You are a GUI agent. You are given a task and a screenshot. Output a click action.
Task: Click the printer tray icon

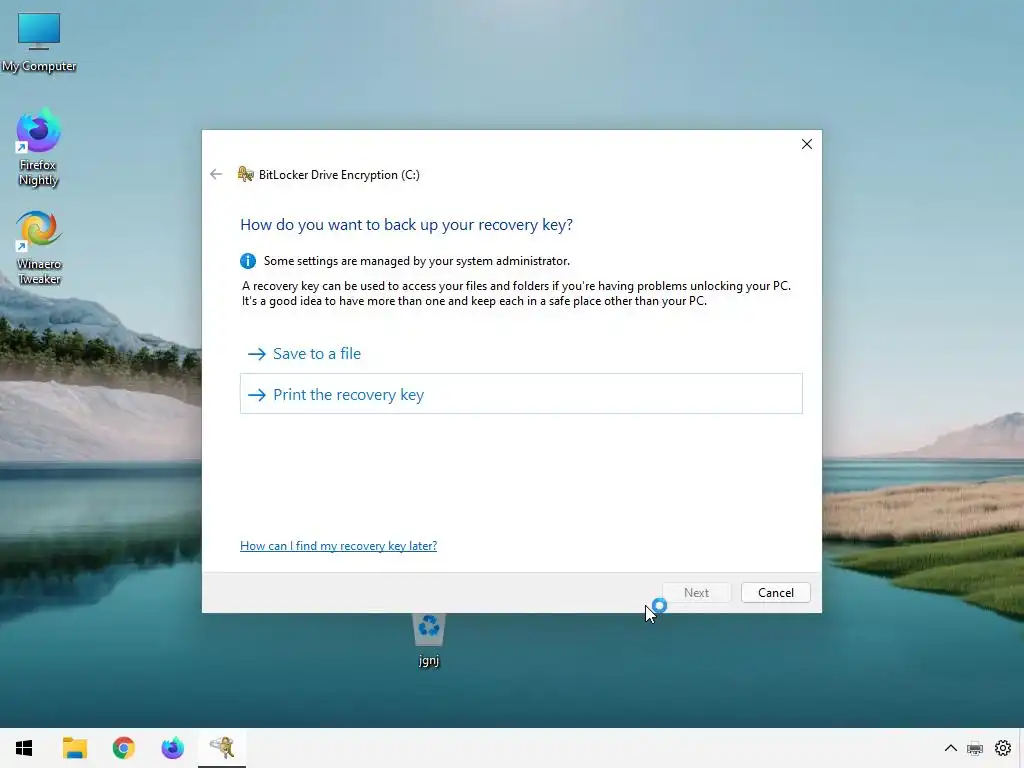(975, 748)
